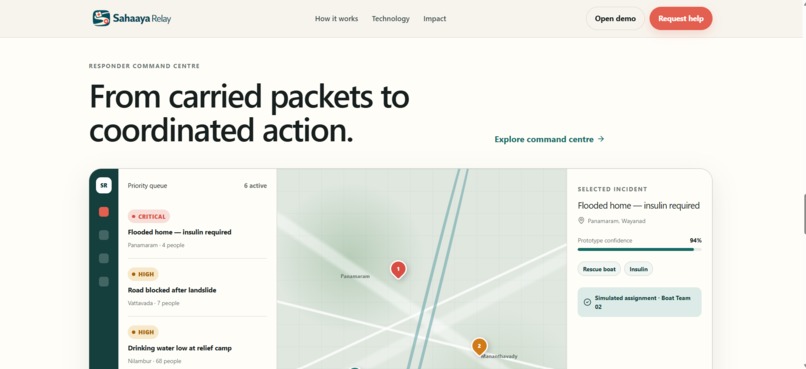Click the 6 active counter

click(x=255, y=186)
